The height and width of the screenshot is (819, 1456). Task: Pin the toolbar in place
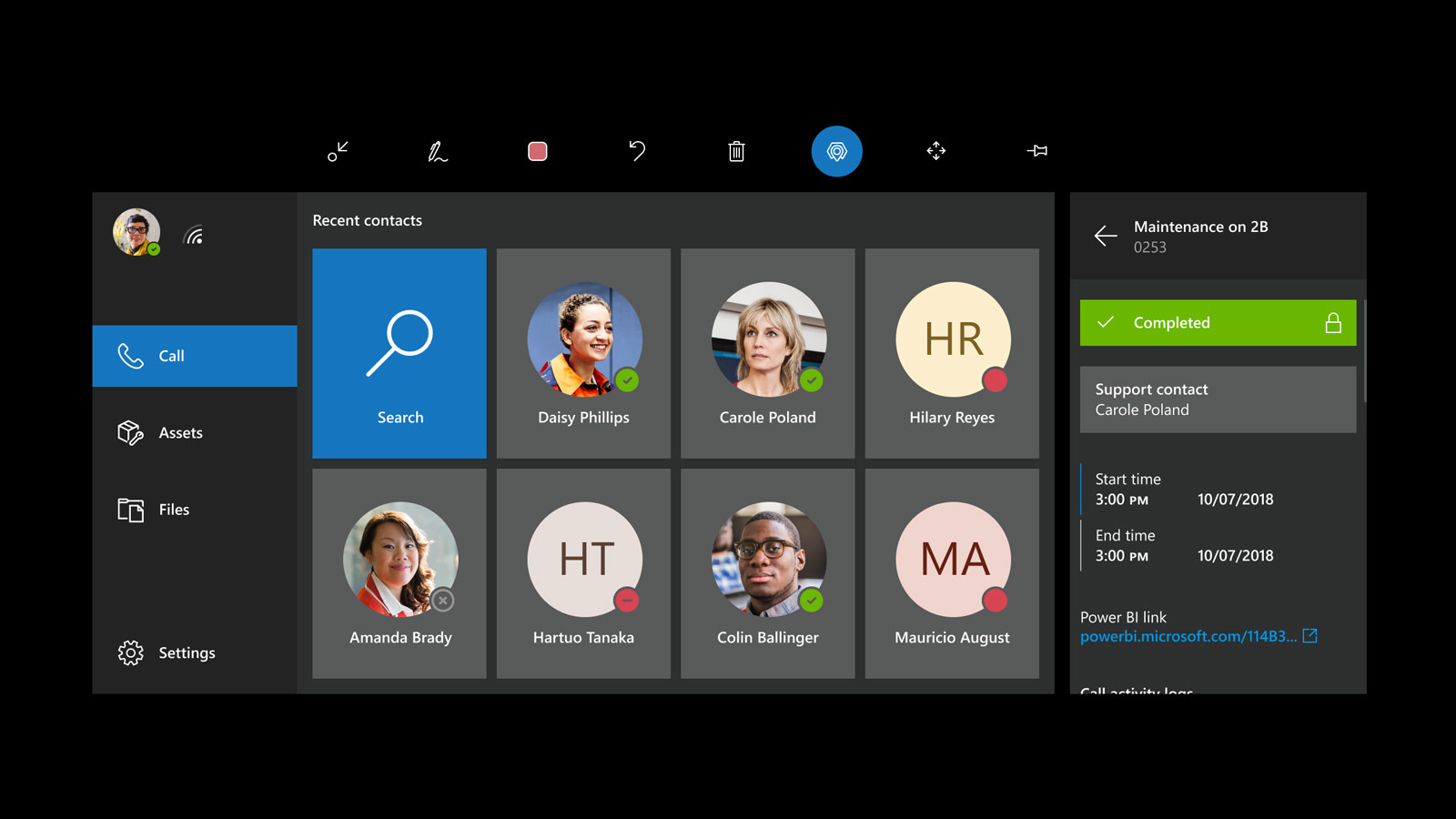click(1037, 151)
